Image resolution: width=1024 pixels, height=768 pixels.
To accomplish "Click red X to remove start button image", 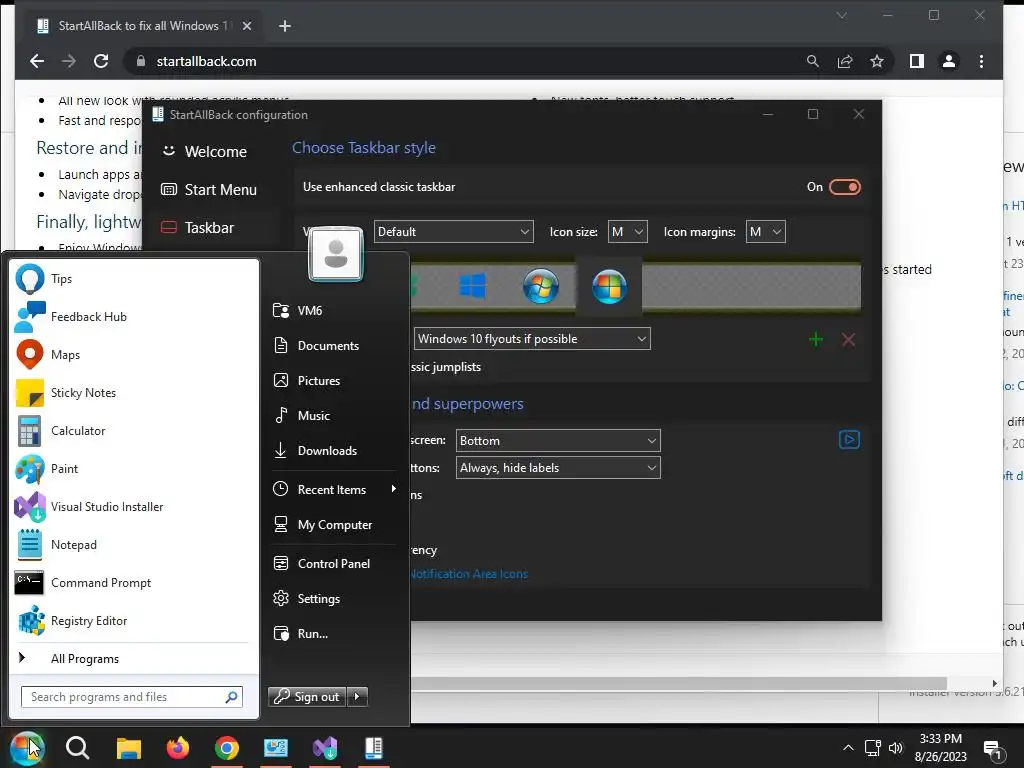I will point(848,340).
